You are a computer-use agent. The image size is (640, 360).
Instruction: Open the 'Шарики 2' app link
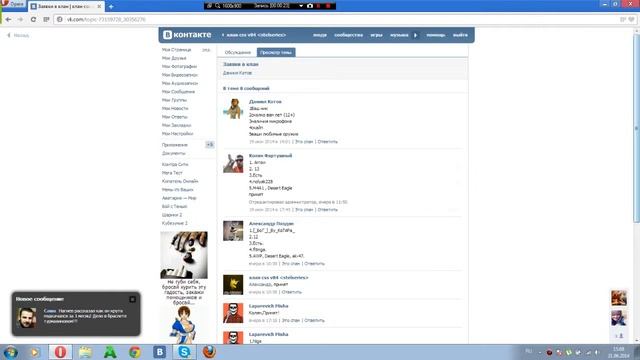click(172, 215)
